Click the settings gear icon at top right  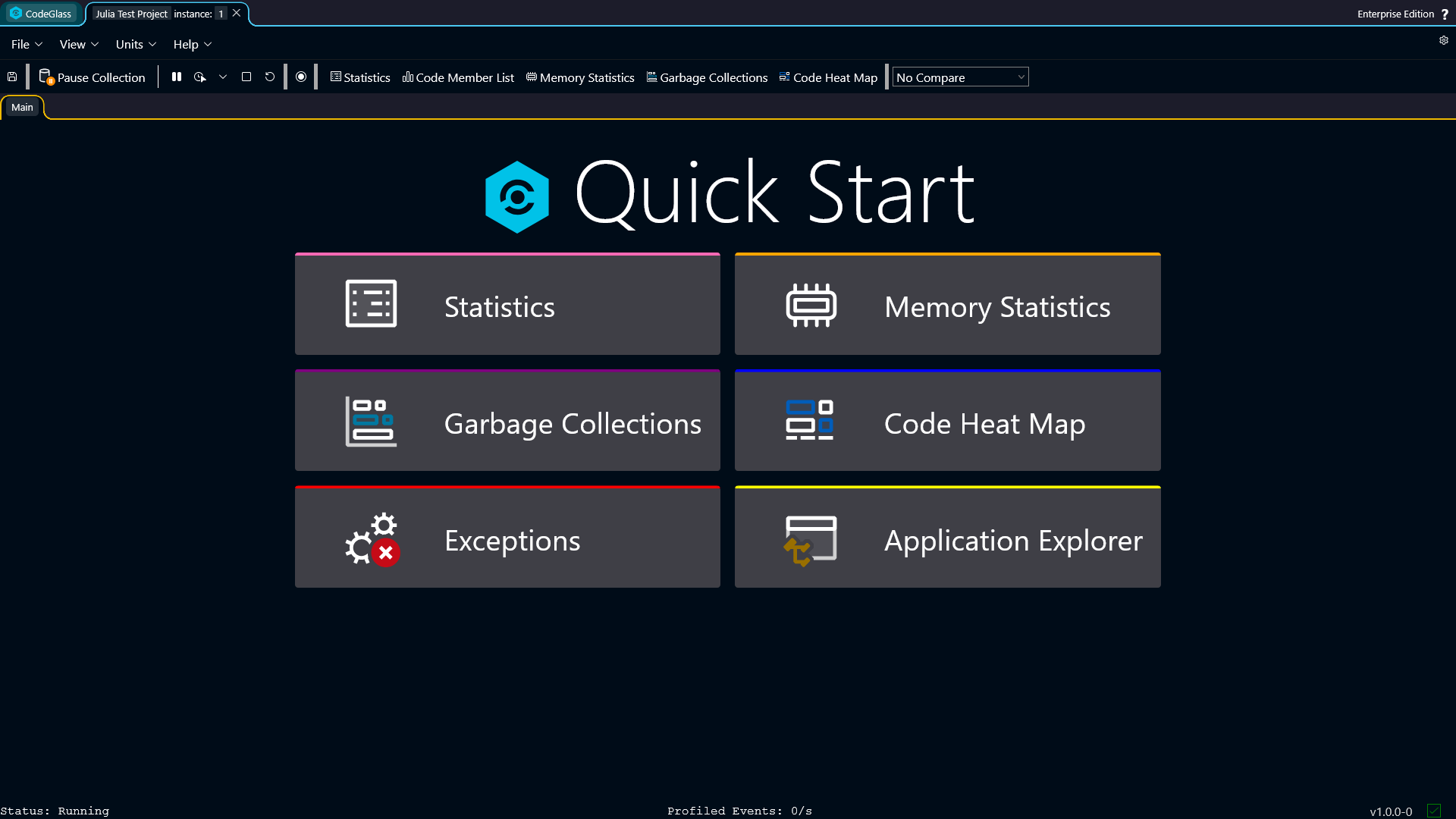tap(1444, 40)
